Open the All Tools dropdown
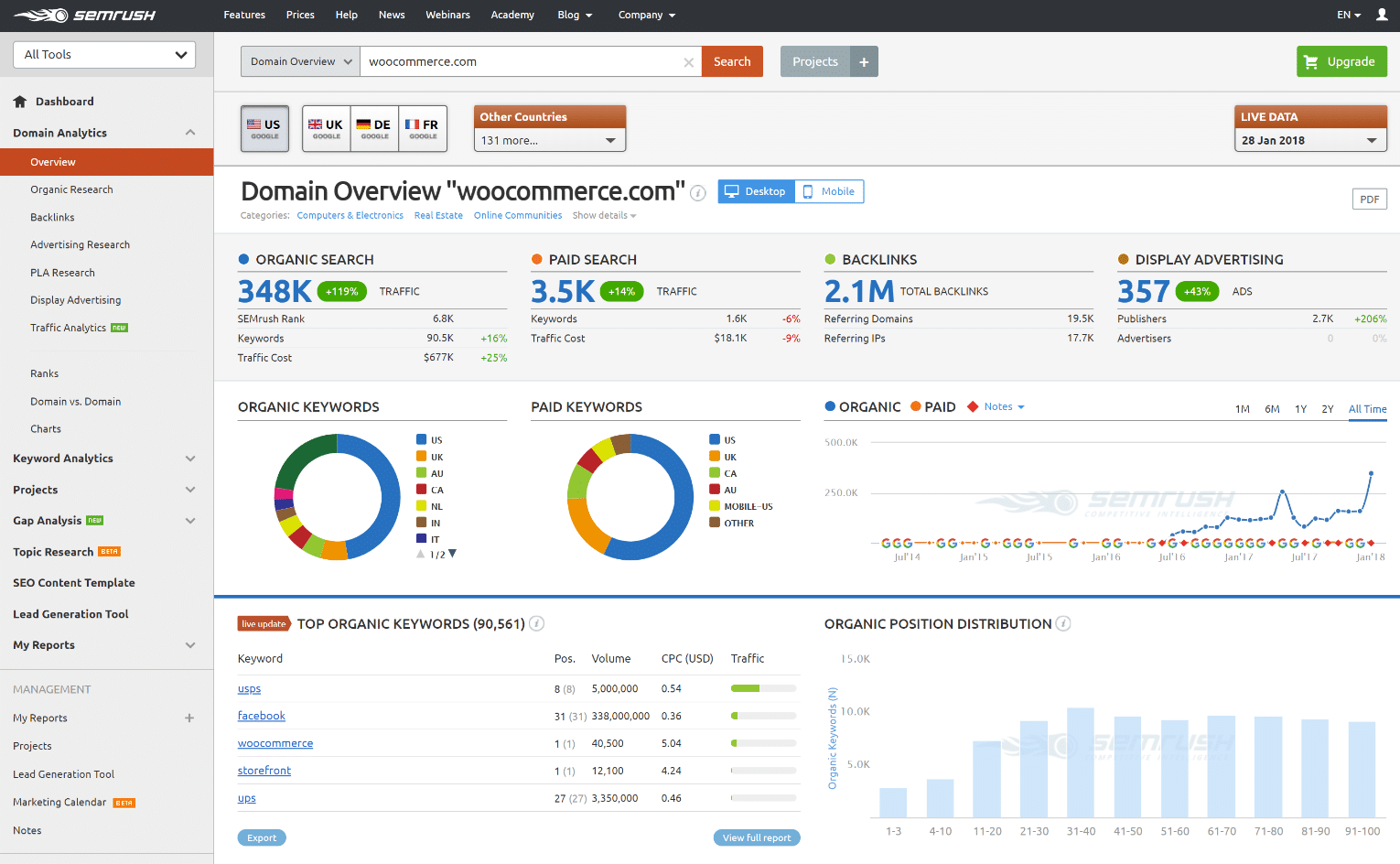1400x864 pixels. tap(103, 55)
